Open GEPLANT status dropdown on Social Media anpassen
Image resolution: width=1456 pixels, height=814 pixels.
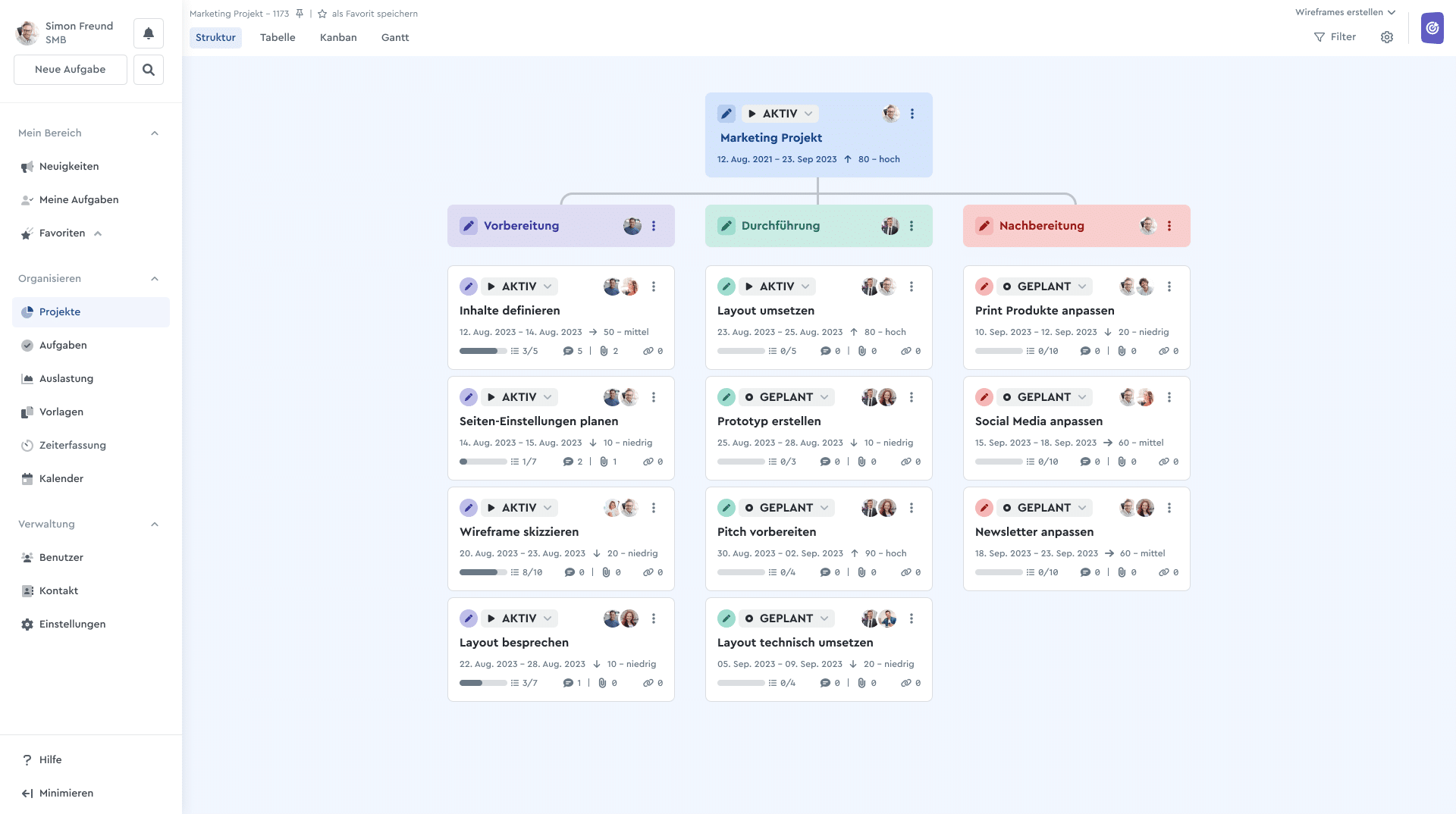(1044, 397)
